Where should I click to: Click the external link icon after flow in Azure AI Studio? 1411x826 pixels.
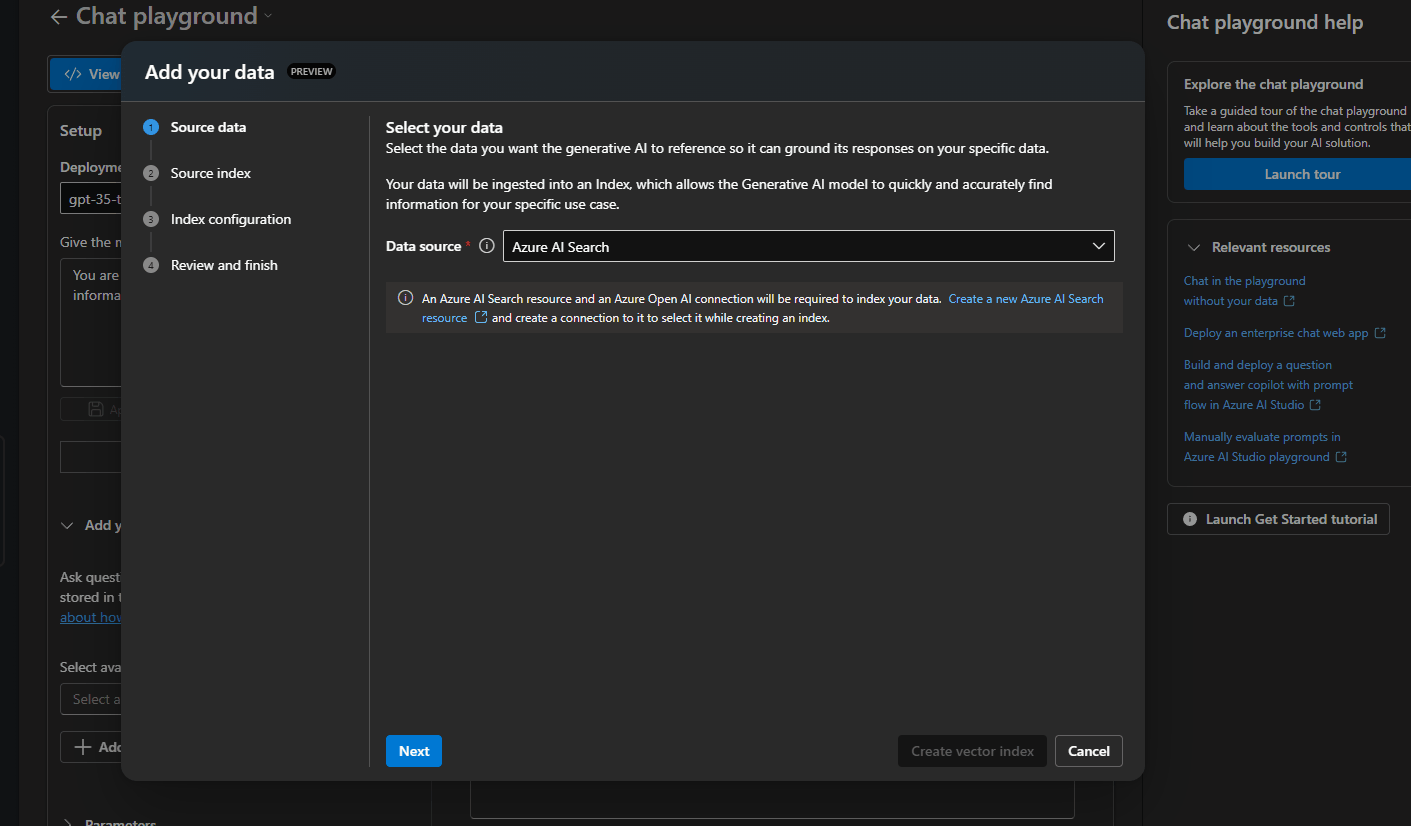[1315, 405]
